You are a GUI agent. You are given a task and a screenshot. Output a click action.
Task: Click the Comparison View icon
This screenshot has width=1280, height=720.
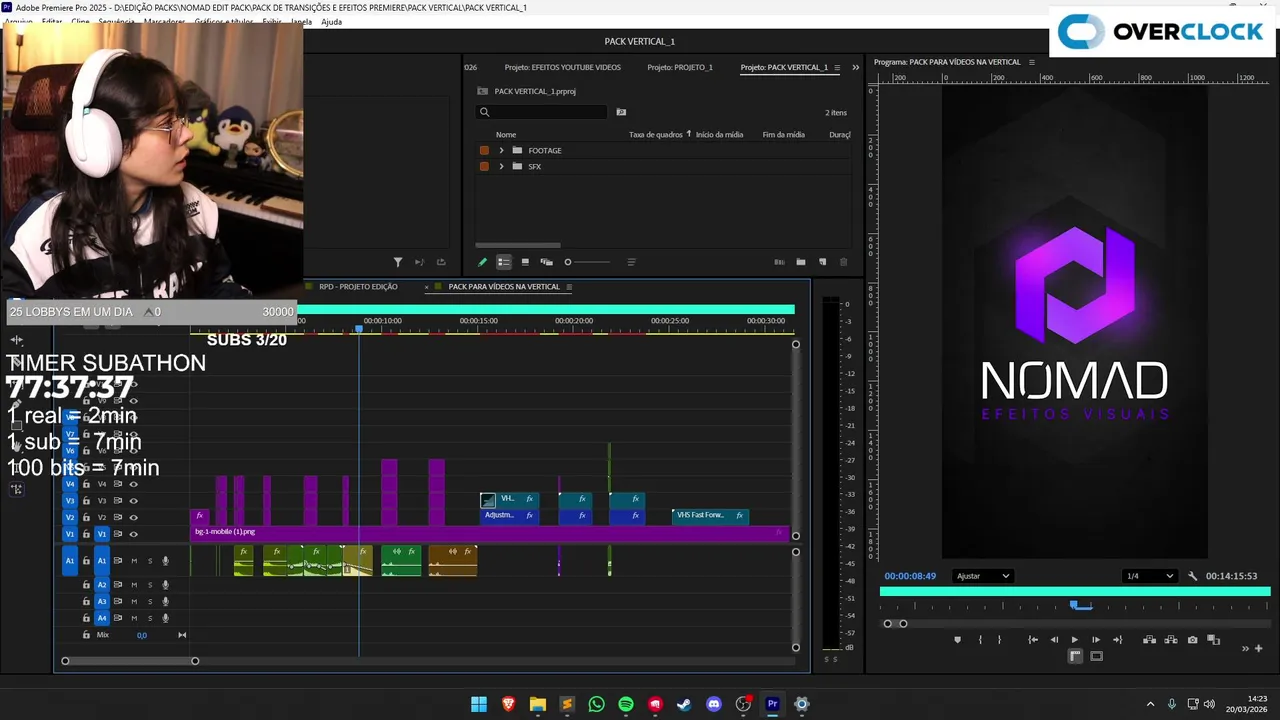[1214, 640]
